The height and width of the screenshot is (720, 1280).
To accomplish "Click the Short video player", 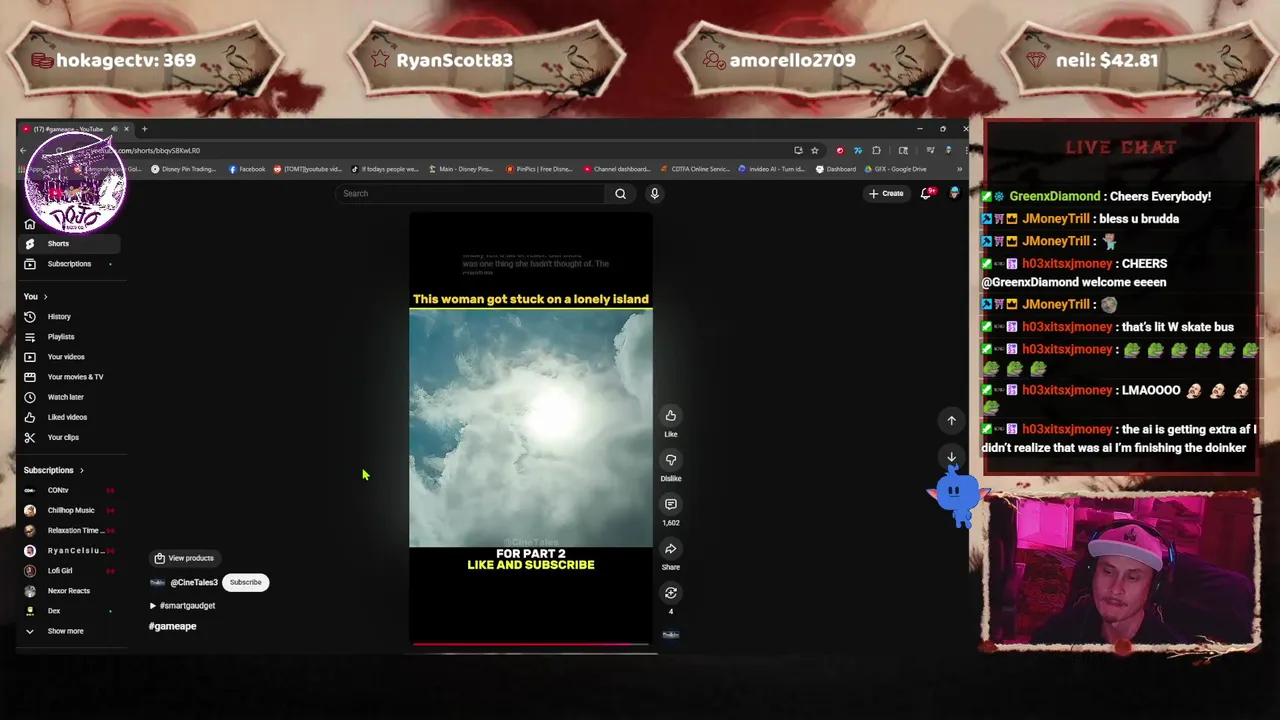I will 531,430.
